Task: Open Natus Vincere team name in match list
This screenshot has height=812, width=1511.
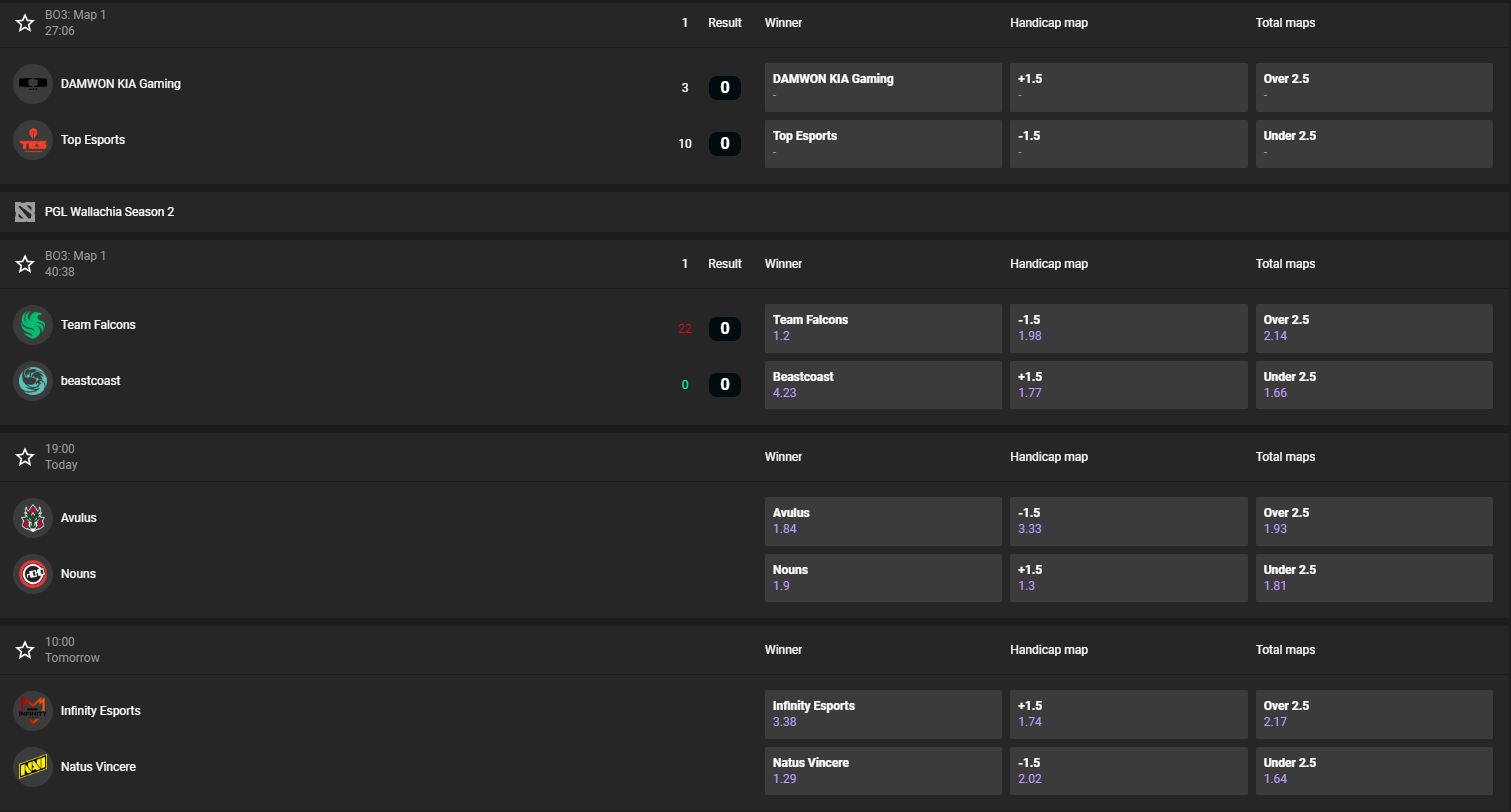Action: tap(98, 767)
